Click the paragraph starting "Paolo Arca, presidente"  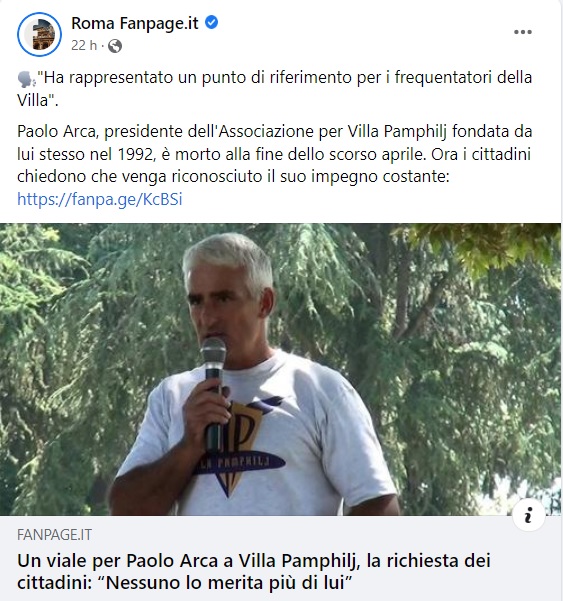coord(274,154)
